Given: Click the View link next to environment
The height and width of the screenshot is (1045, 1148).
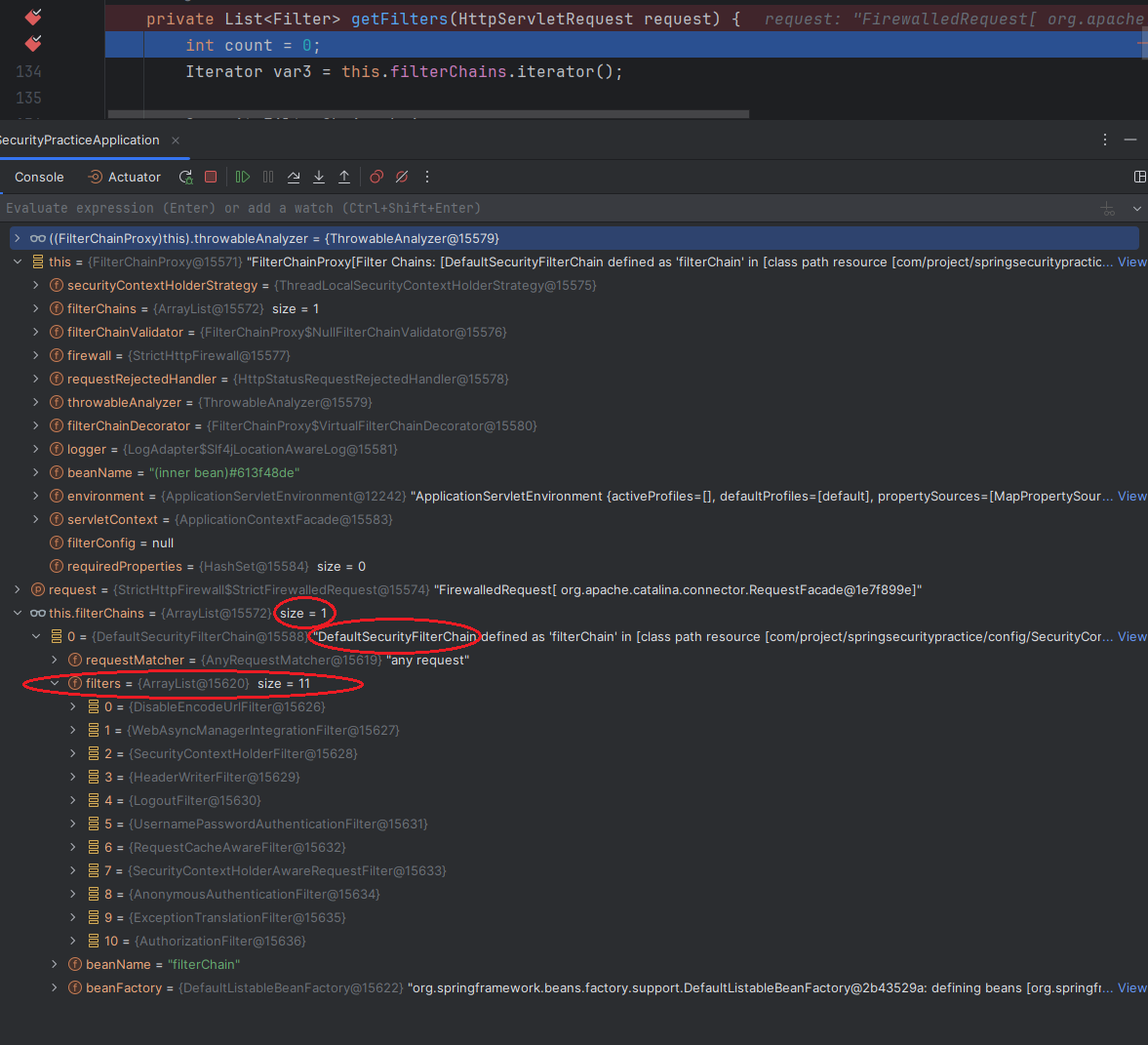Looking at the screenshot, I should (1131, 496).
